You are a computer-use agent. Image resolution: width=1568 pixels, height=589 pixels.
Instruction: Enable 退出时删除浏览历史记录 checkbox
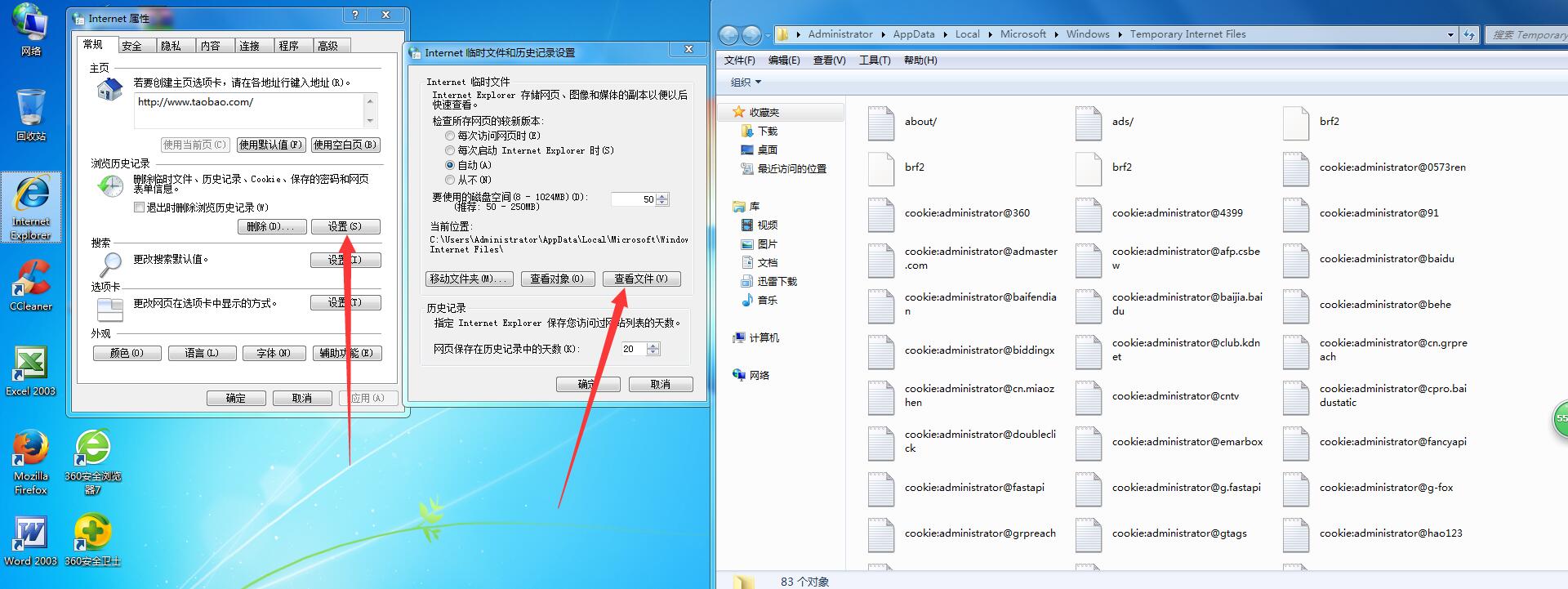tap(140, 207)
